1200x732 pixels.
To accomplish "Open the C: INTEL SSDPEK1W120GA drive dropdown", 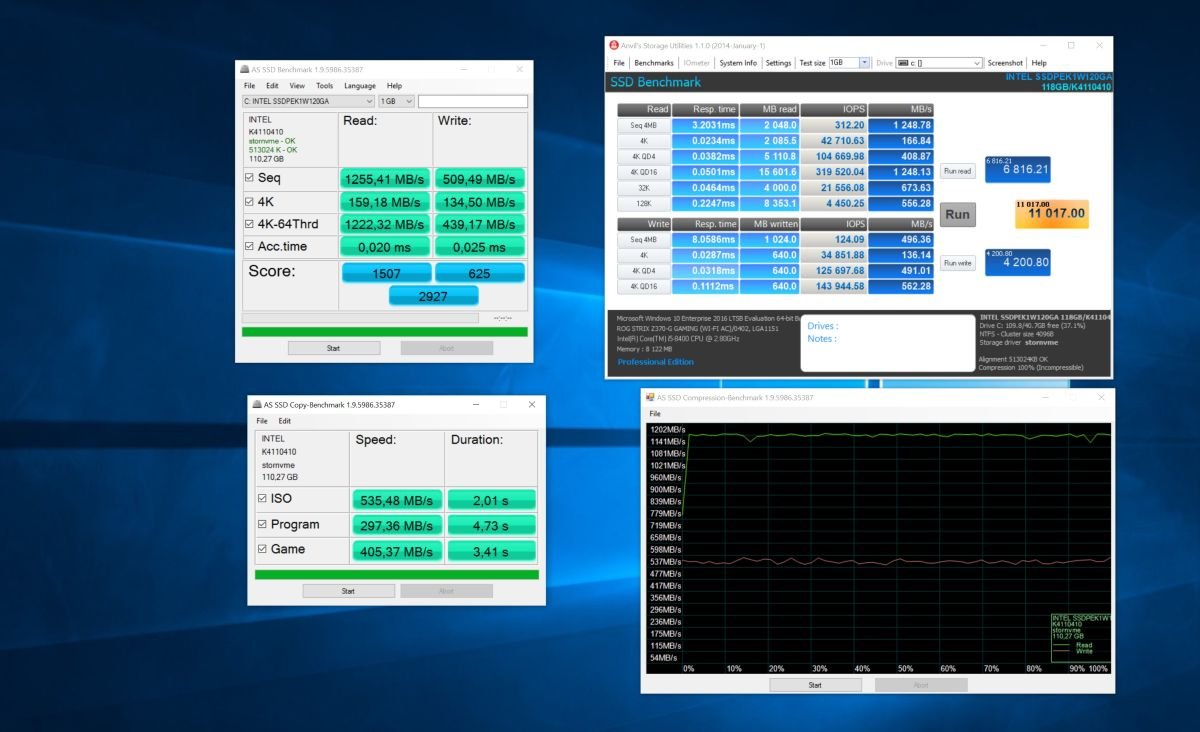I will tap(308, 101).
